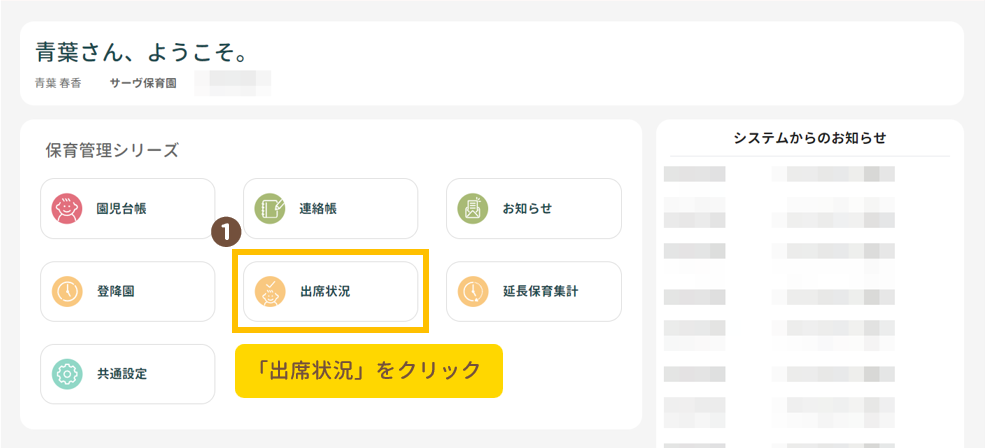
Task: Click the yellow 「出席状況」をクリック callout
Action: [x=368, y=371]
